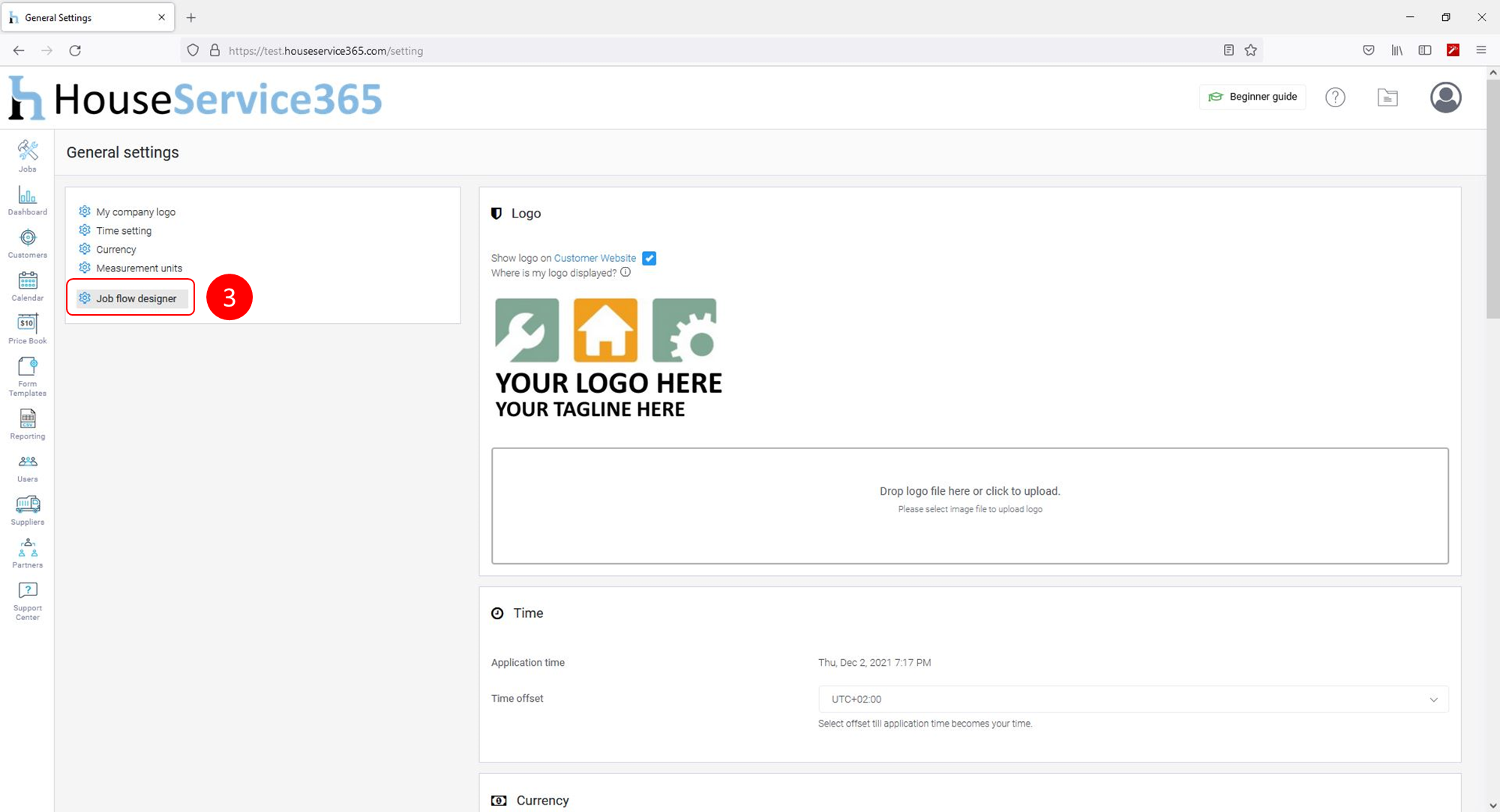Open the news document icon in header
This screenshot has height=812, width=1500.
coord(1387,97)
